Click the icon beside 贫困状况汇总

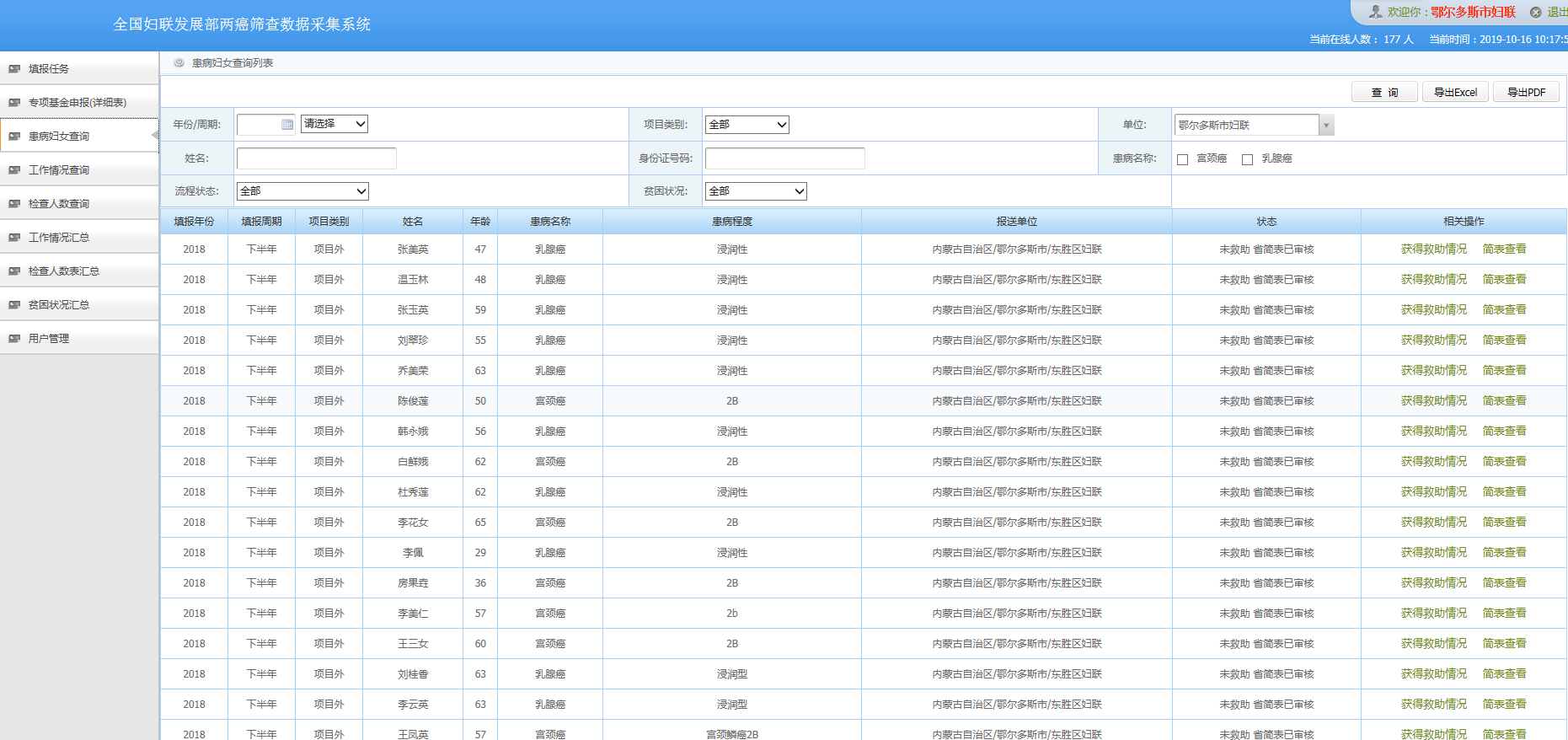pyautogui.click(x=14, y=305)
